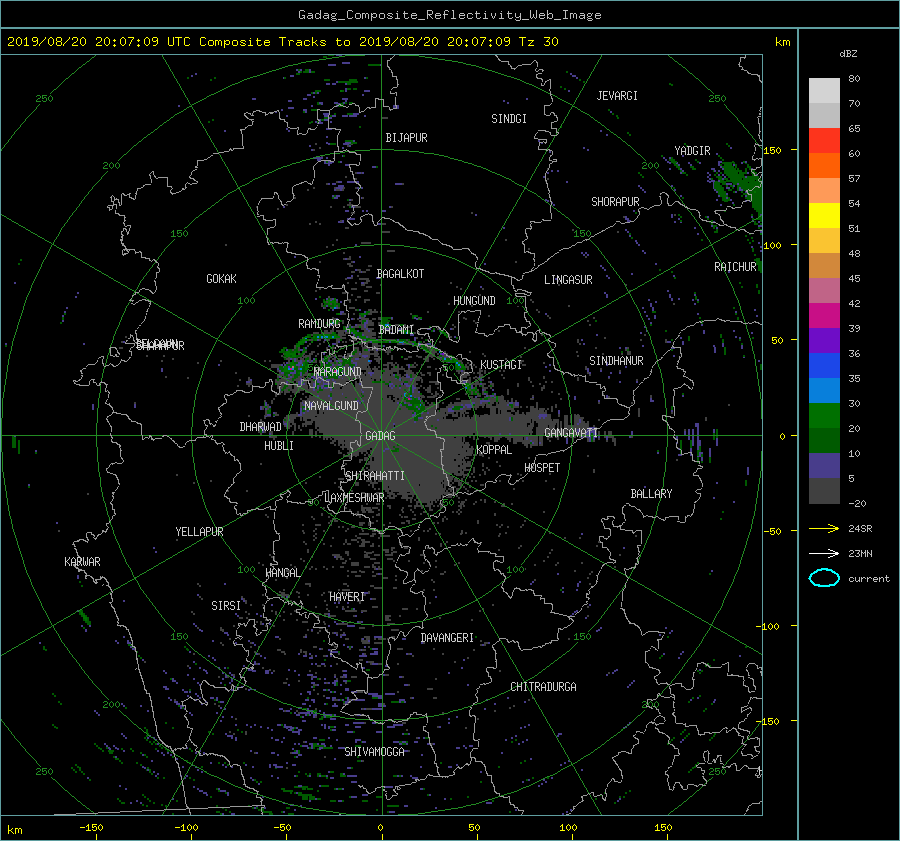Click the HUBLI city label

point(279,446)
